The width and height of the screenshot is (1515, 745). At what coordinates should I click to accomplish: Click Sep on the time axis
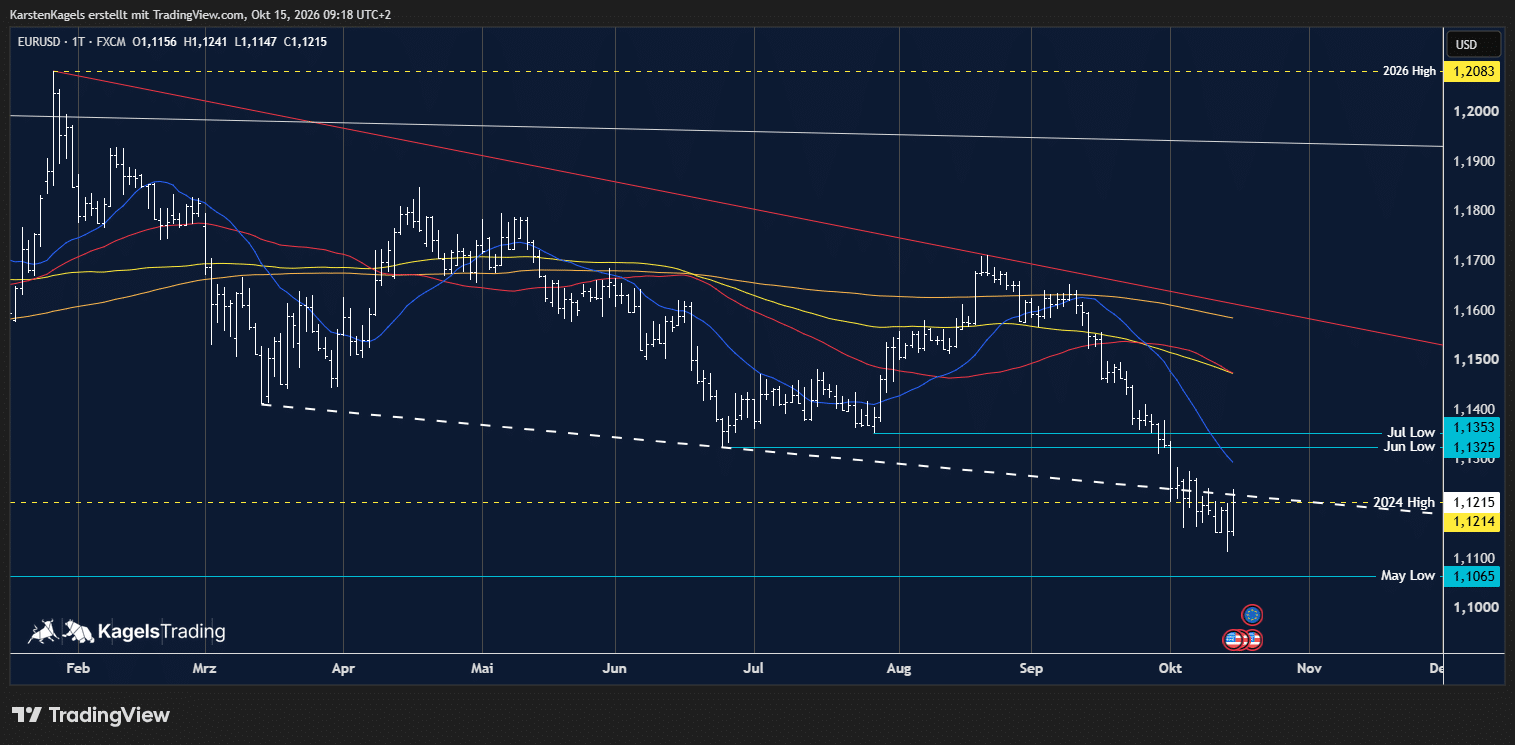click(x=1031, y=668)
